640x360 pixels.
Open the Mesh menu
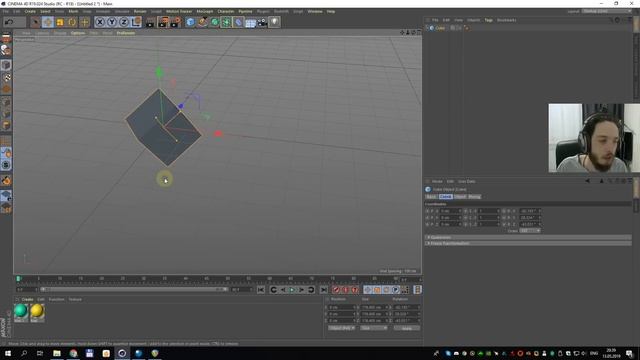coord(73,11)
